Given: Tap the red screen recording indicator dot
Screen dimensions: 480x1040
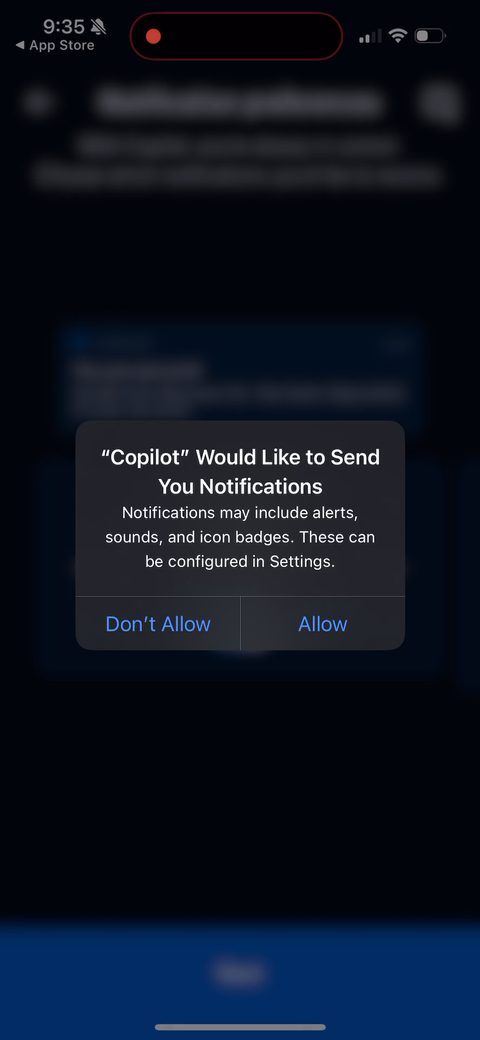Looking at the screenshot, I should pos(153,36).
